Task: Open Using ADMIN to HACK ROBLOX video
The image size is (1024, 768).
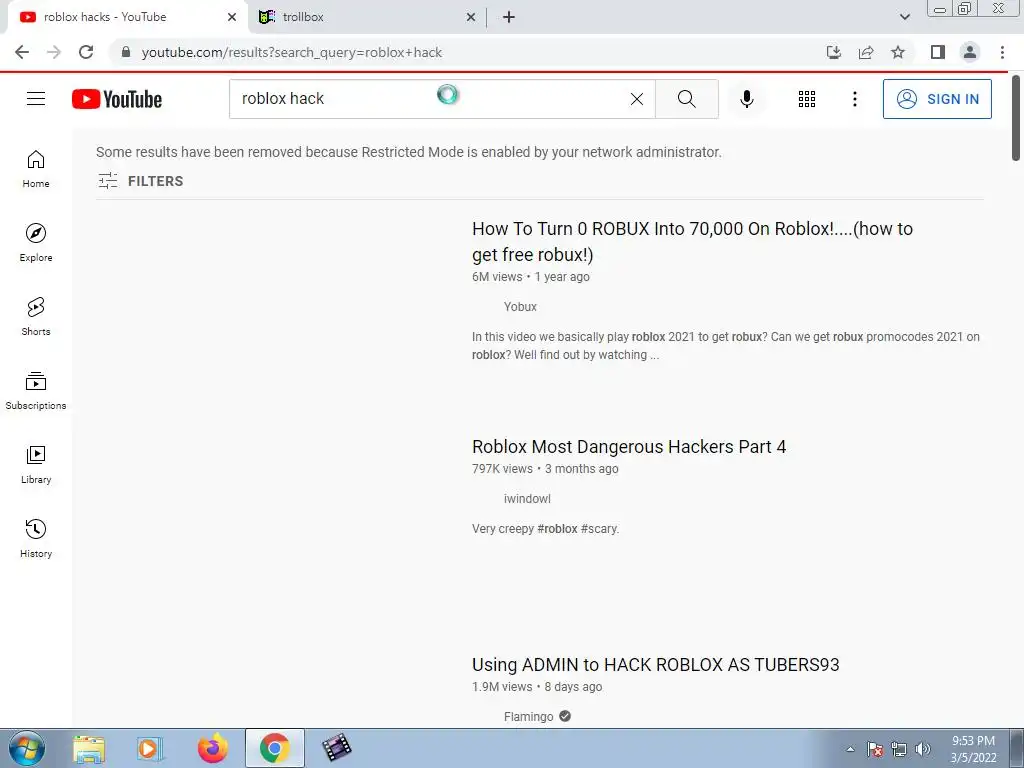Action: pos(656,665)
